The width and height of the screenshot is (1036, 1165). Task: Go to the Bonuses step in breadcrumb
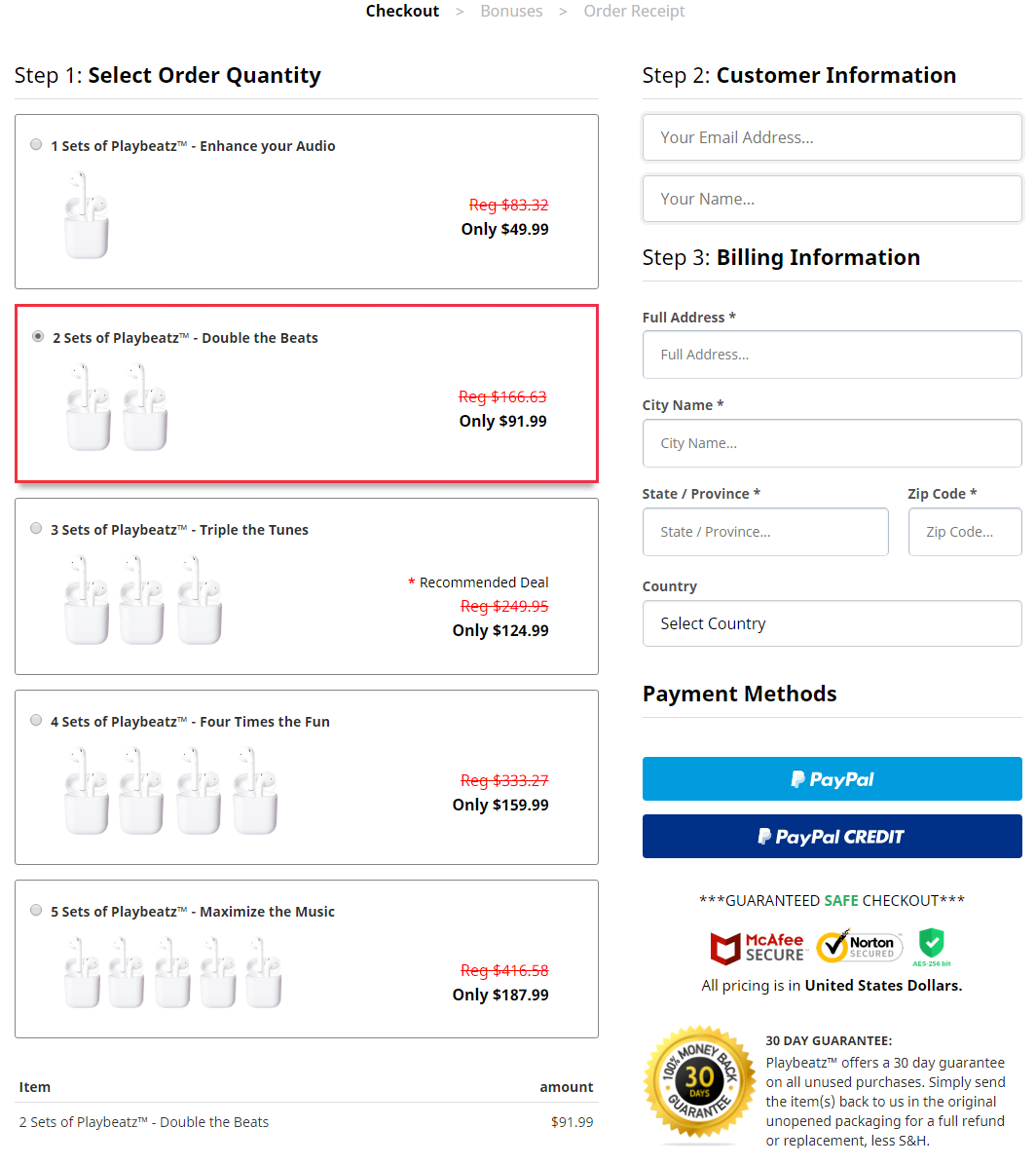511,11
